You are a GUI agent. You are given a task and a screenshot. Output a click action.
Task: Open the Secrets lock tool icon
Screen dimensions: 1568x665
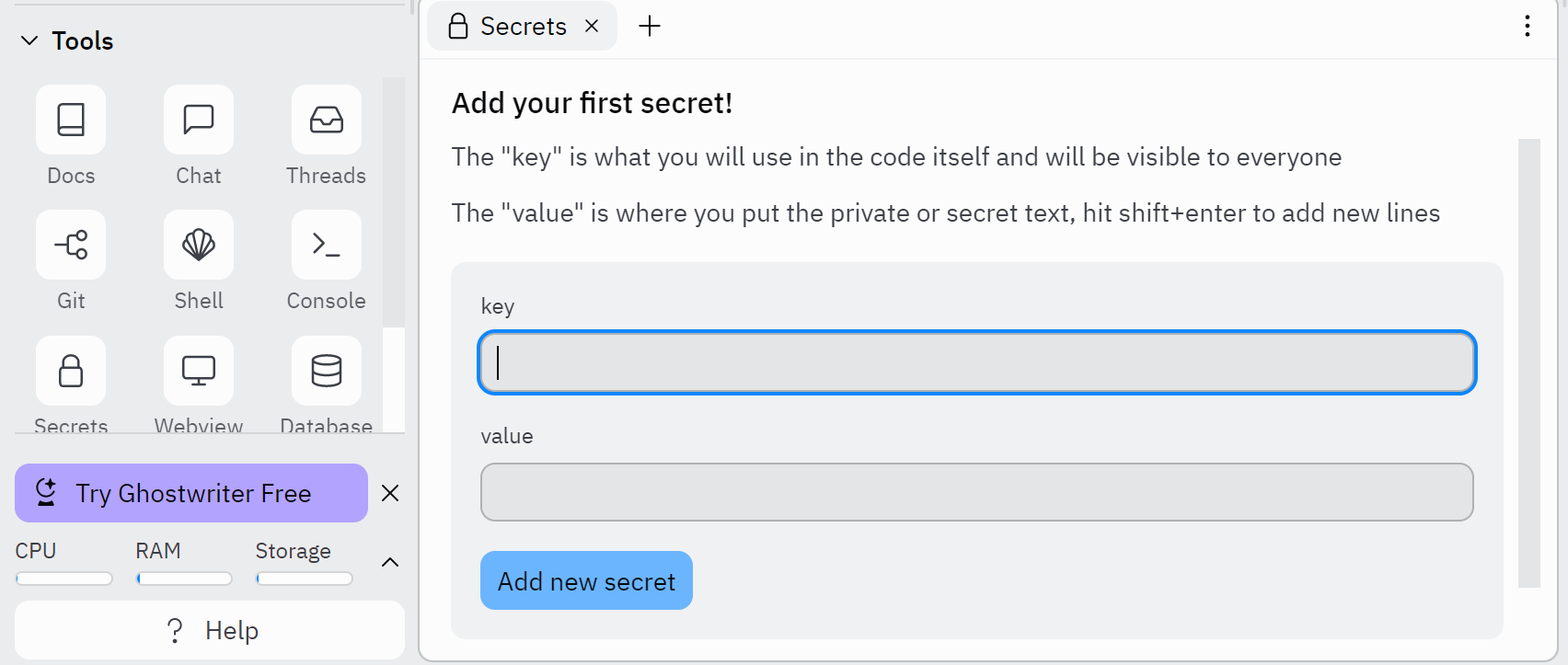tap(71, 371)
